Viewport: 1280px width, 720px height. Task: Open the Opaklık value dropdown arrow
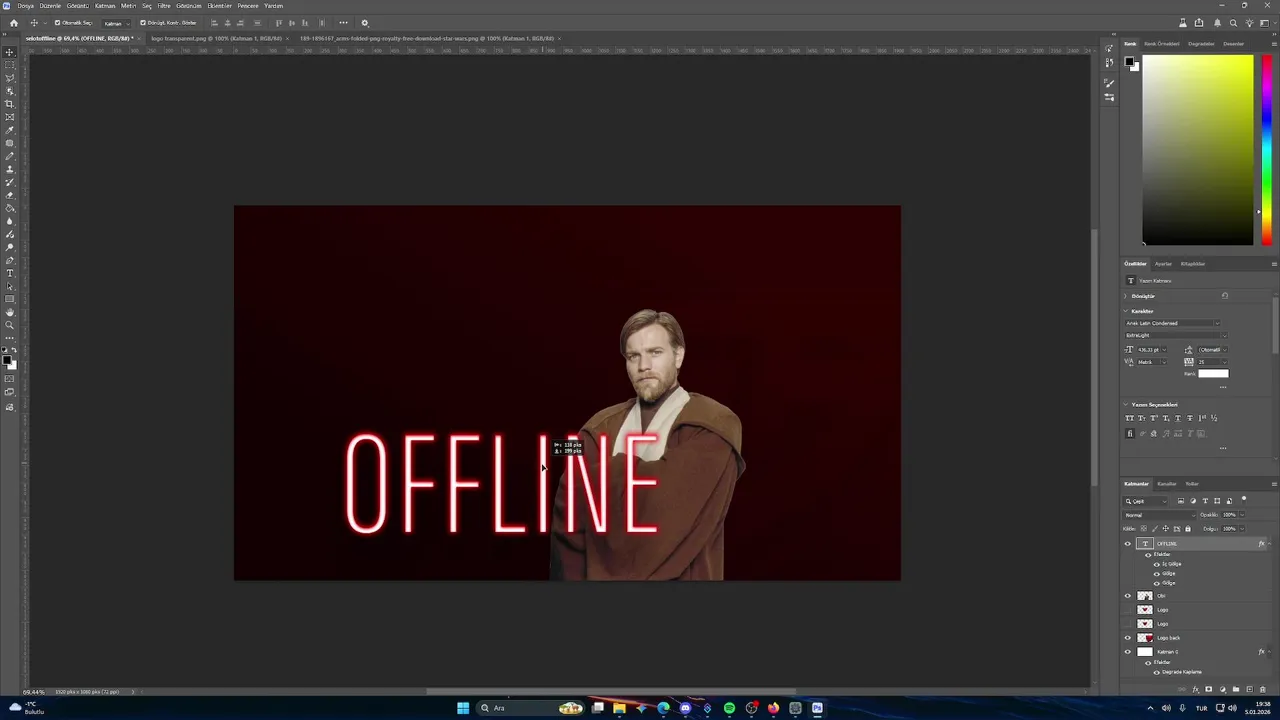(1242, 515)
